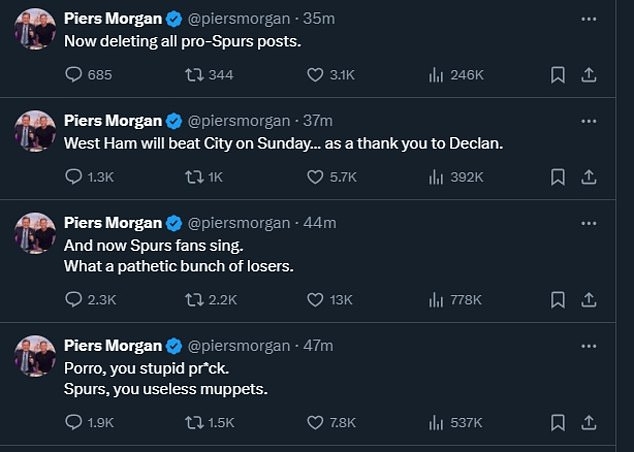This screenshot has height=452, width=634.
Task: Click Piers Morgan name on the 37m tweet
Action: tap(112, 120)
